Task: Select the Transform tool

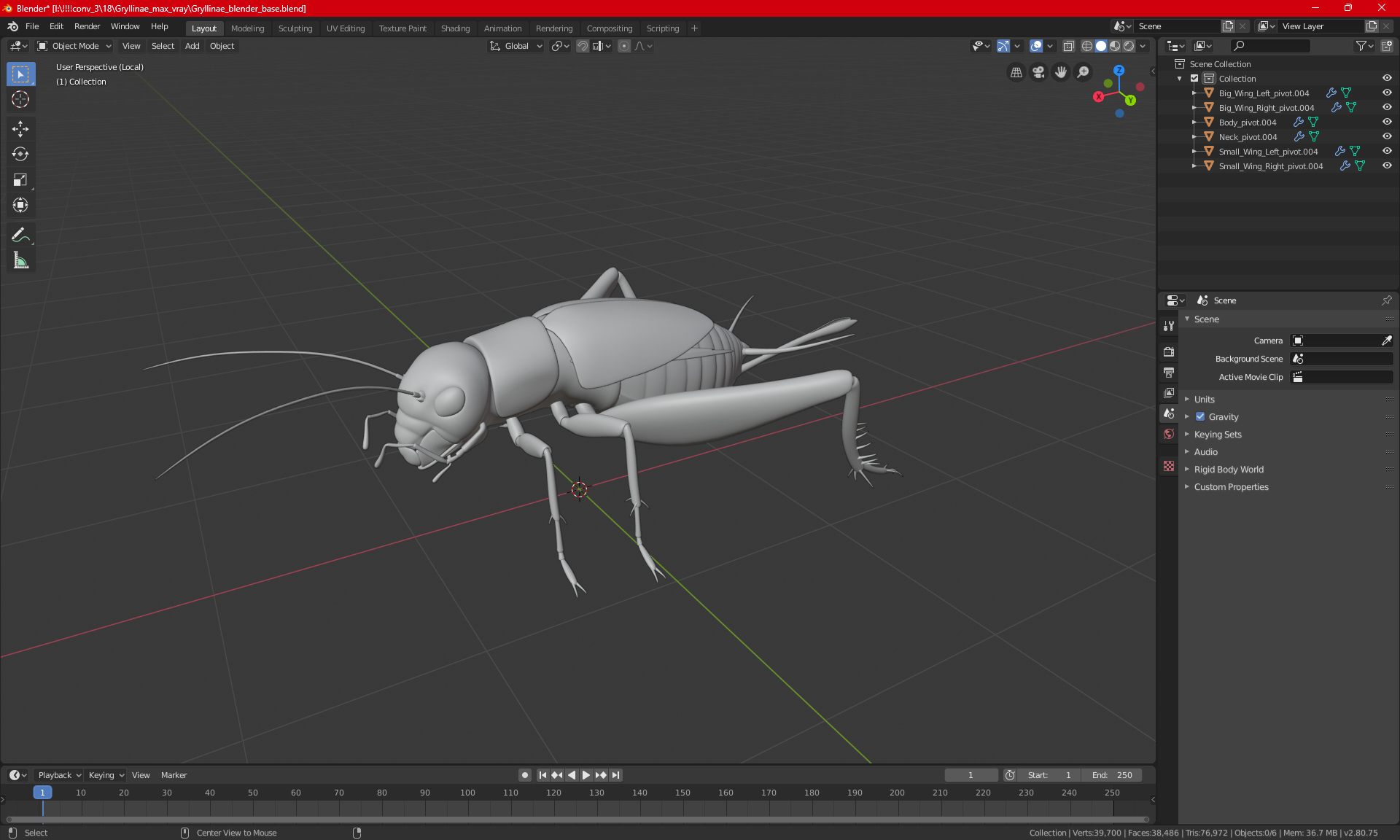Action: pyautogui.click(x=20, y=205)
